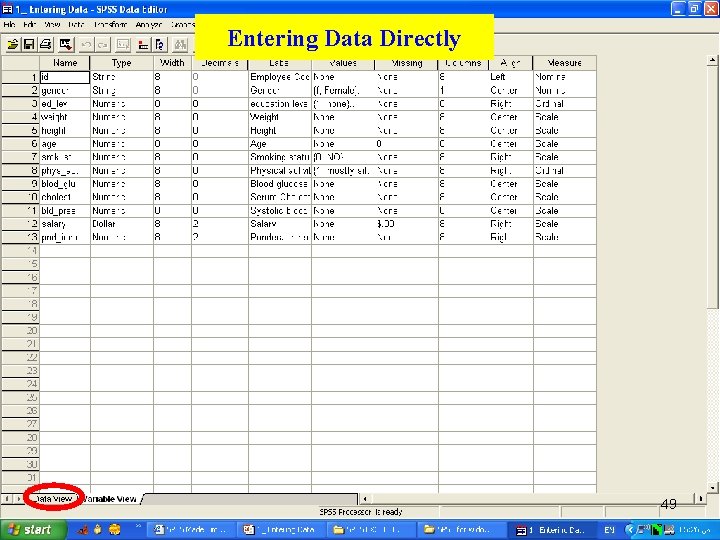Viewport: 720px width, 540px height.
Task: Click the Go to Case toolbar icon
Action: coord(143,45)
